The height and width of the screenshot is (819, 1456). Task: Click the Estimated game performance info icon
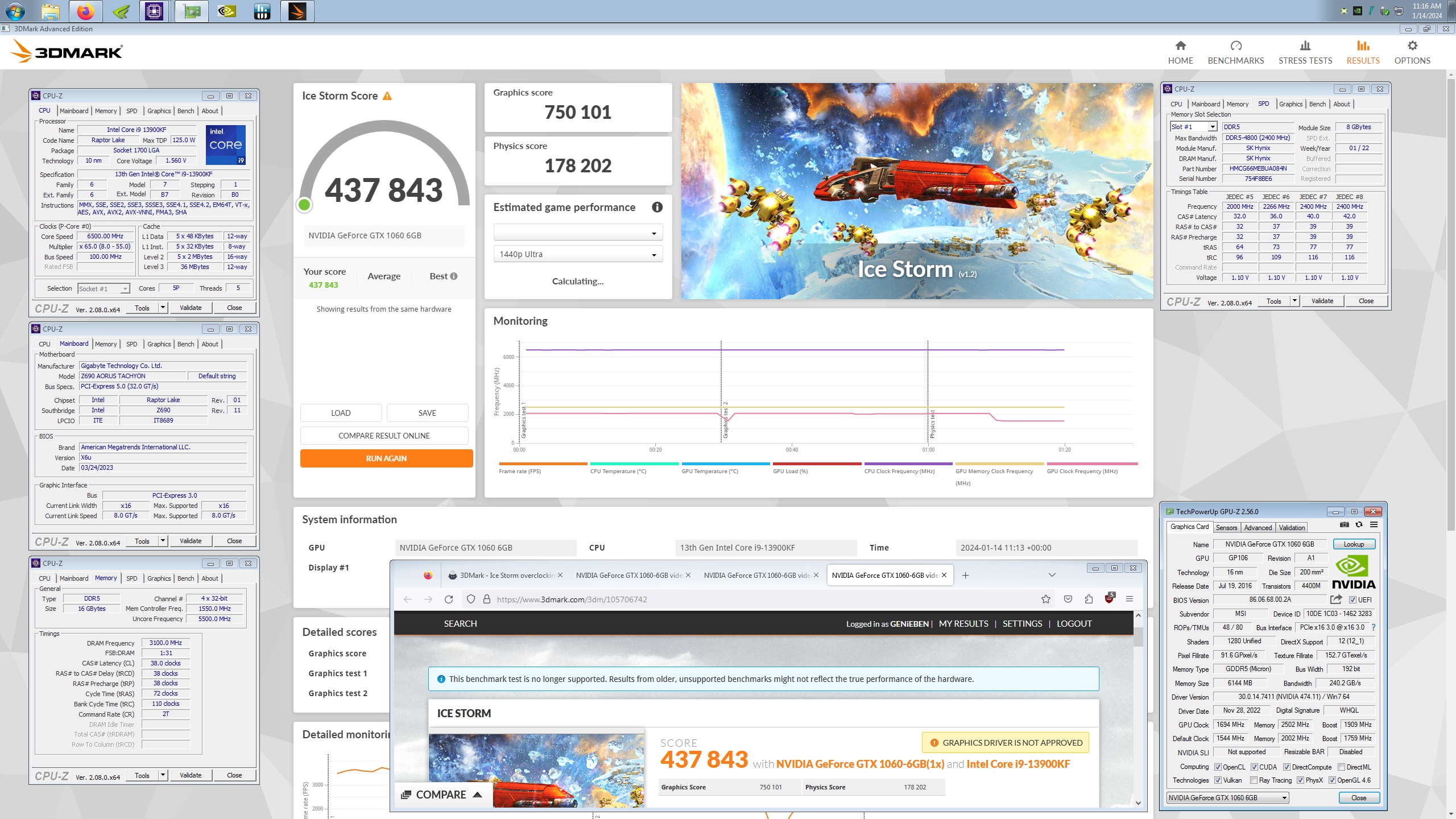(x=657, y=208)
